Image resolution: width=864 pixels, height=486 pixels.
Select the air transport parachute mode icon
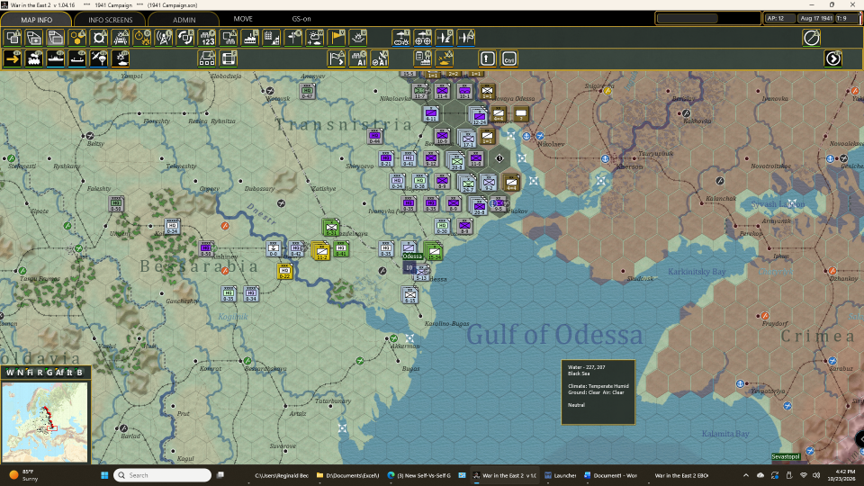click(99, 58)
